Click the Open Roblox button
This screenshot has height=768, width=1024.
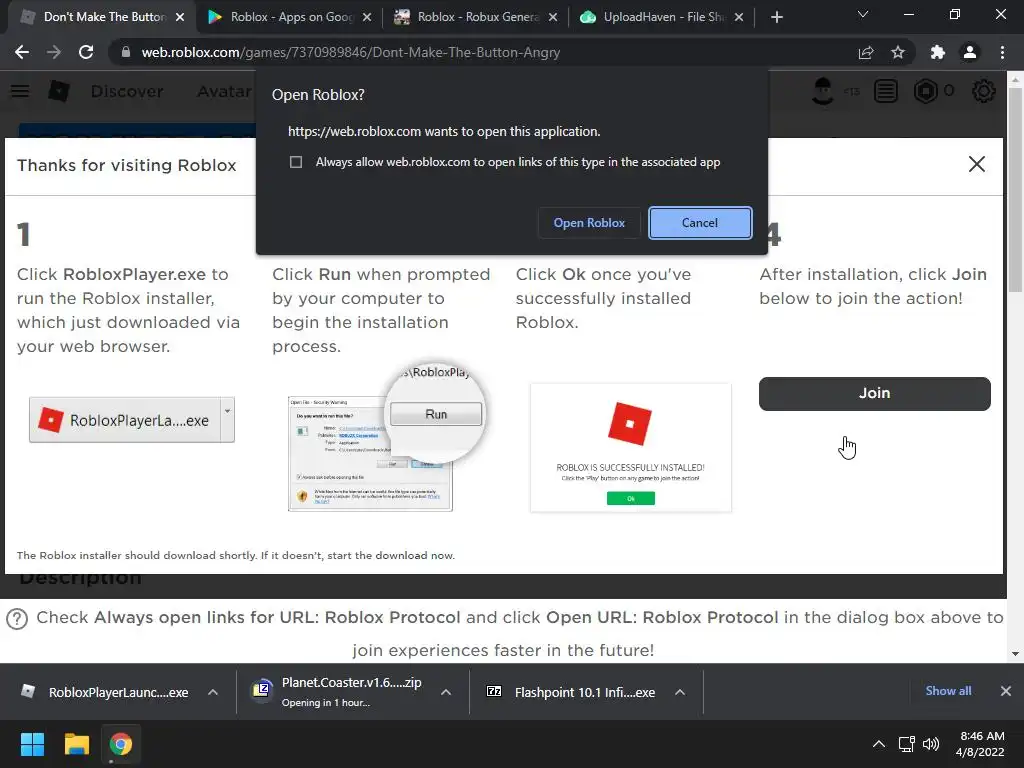tap(589, 223)
